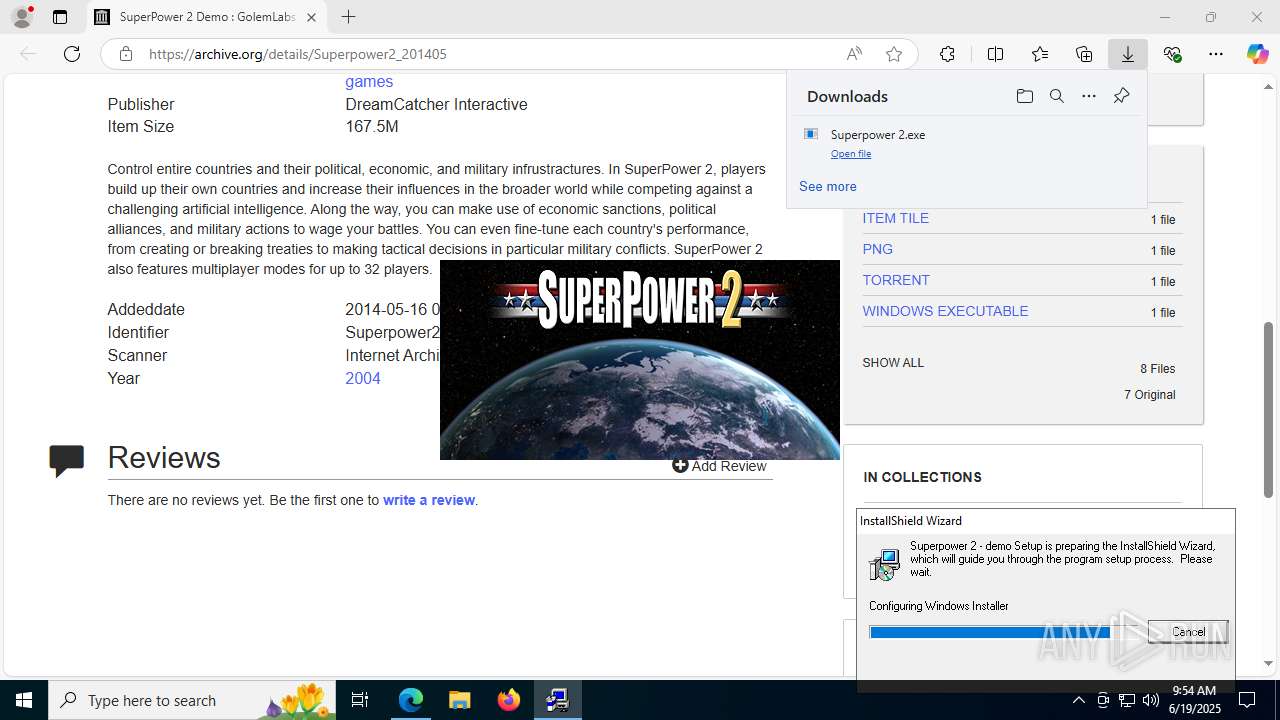
Task: Show hidden system tray icons
Action: pyautogui.click(x=1078, y=700)
